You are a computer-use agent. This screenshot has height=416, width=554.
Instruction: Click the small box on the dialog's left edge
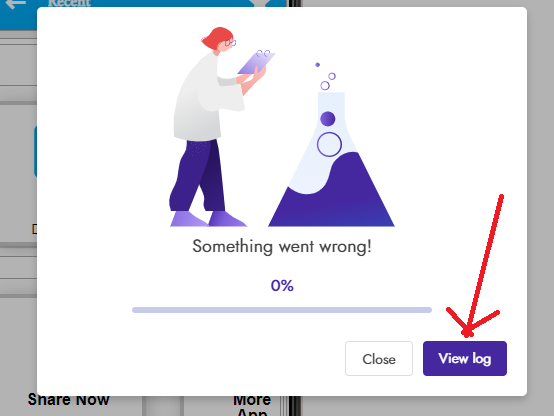coord(34,229)
